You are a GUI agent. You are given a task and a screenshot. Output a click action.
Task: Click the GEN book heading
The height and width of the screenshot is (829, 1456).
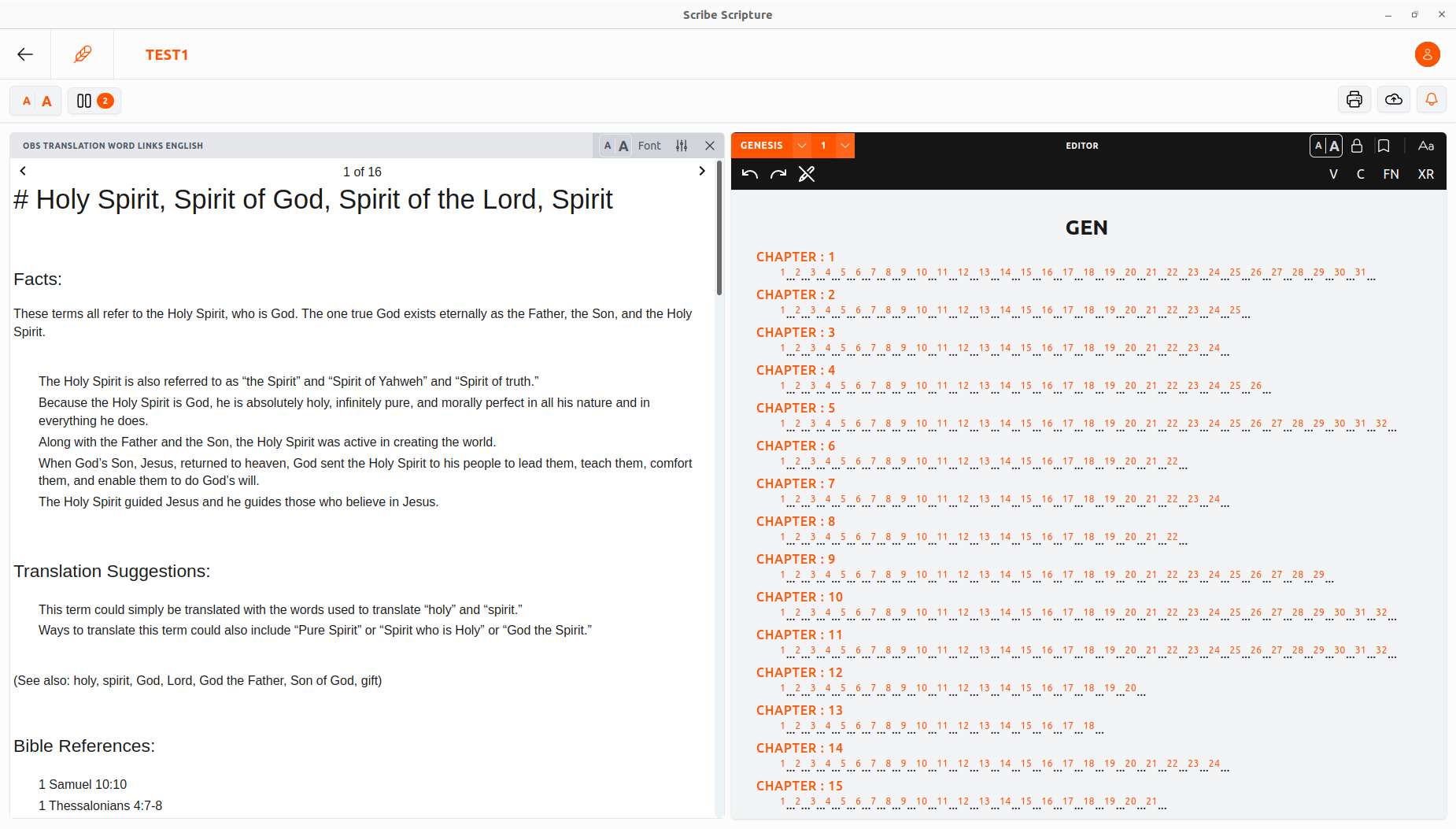pyautogui.click(x=1086, y=228)
